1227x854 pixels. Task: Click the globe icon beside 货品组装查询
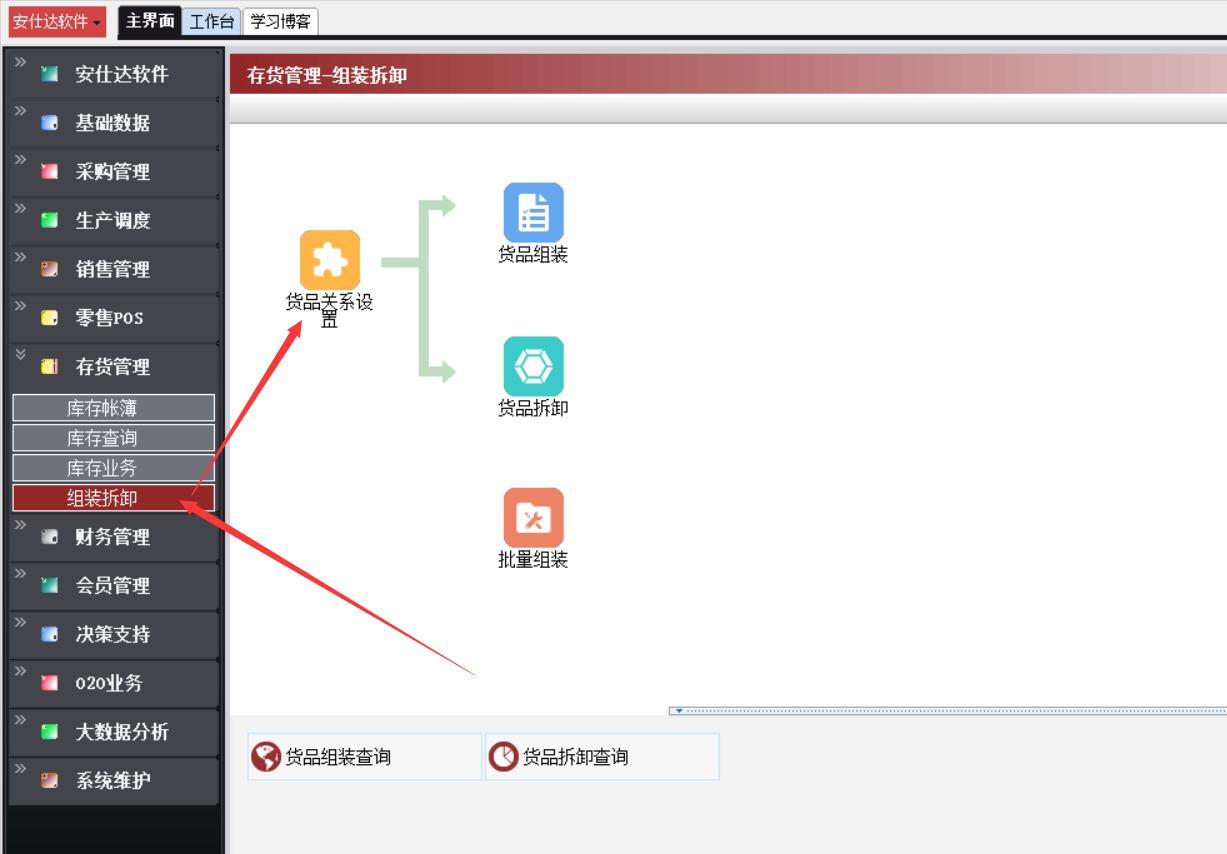pyautogui.click(x=266, y=757)
